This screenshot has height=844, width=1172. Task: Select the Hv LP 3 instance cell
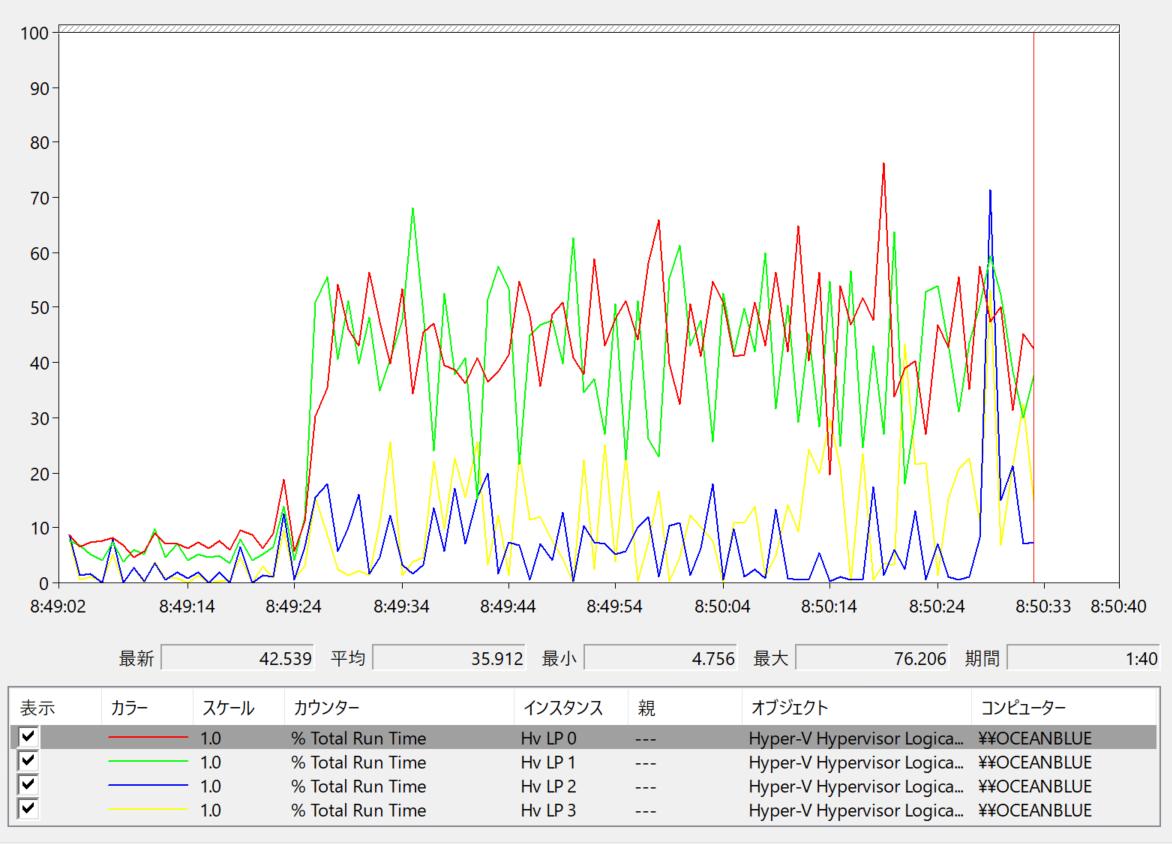click(549, 810)
